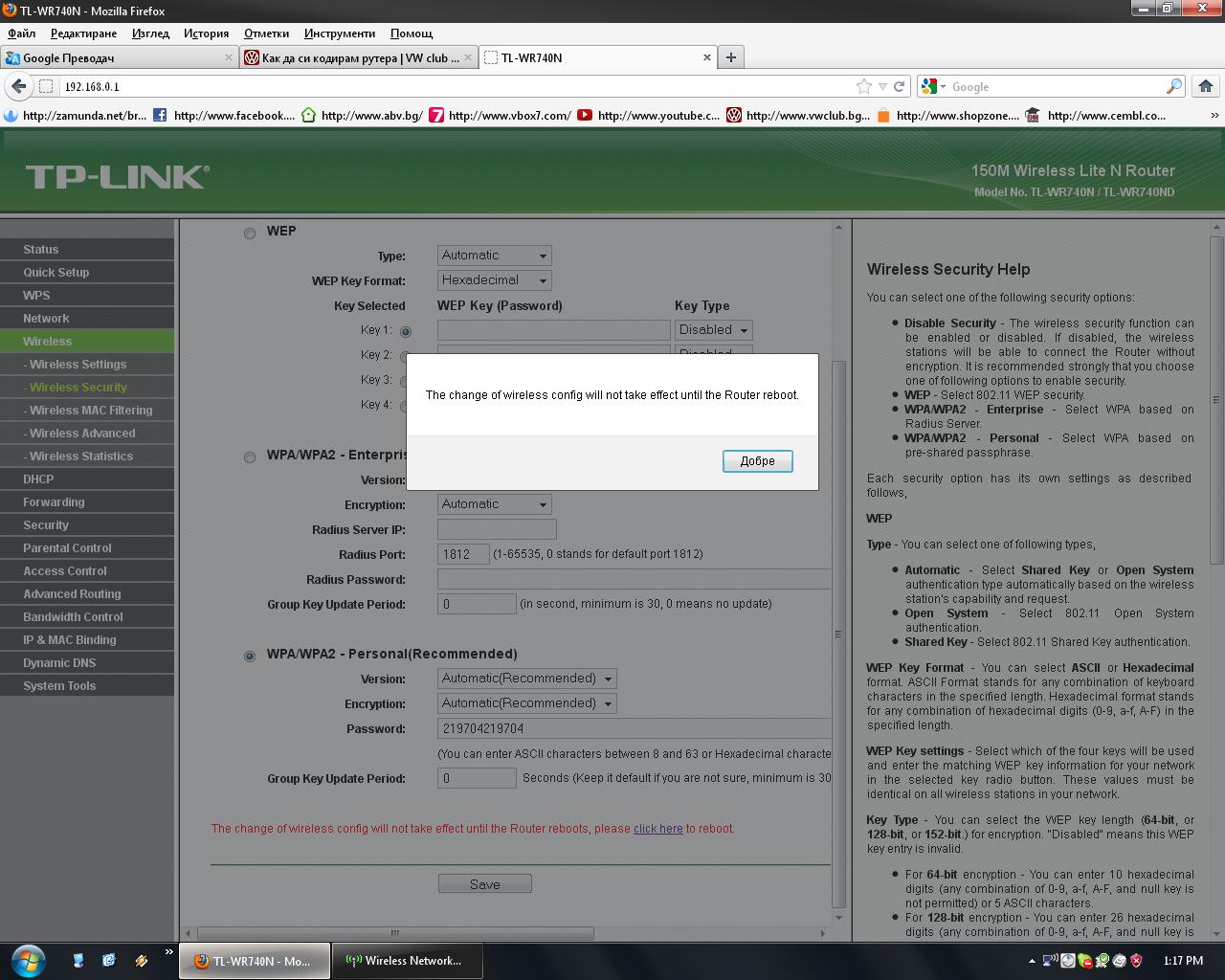The image size is (1225, 980).
Task: Click the reload page icon in address bar
Action: (900, 86)
